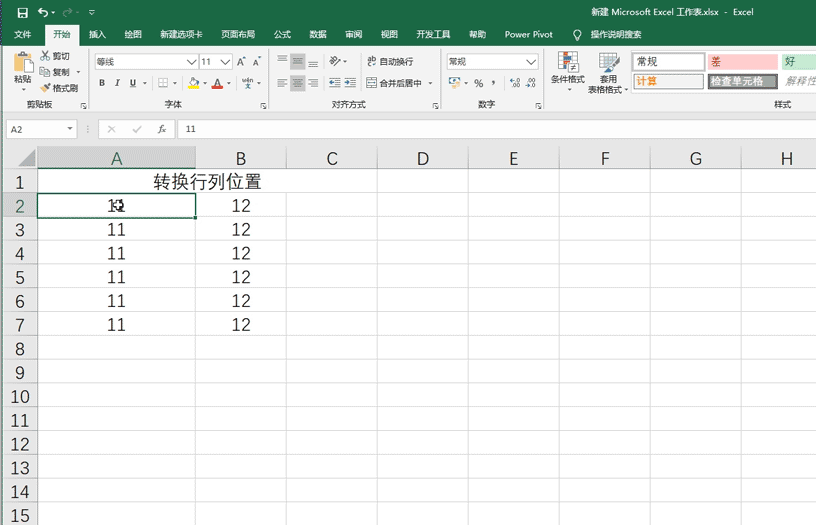Increase decimal places icon
The height and width of the screenshot is (525, 816).
(515, 83)
